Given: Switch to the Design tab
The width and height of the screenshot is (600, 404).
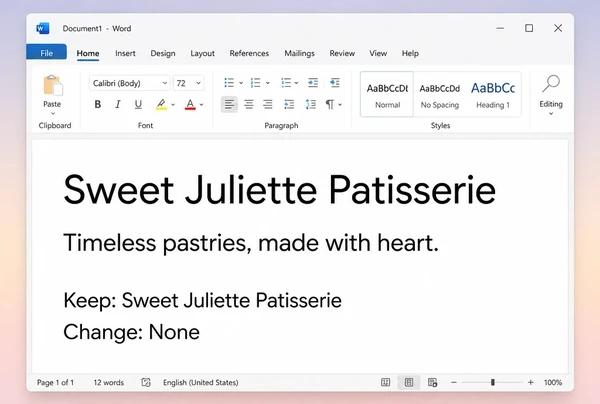Looking at the screenshot, I should click(x=163, y=53).
